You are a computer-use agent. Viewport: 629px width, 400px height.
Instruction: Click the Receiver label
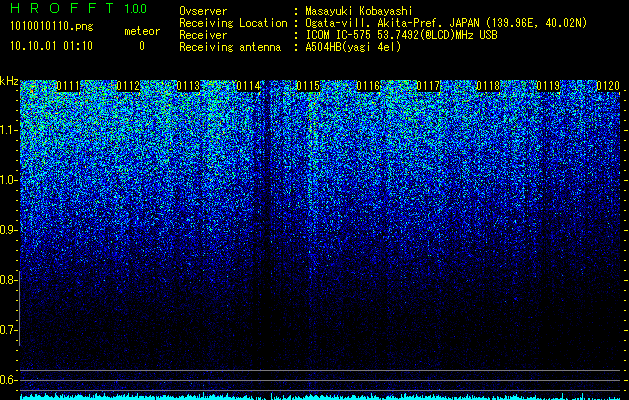coord(203,35)
